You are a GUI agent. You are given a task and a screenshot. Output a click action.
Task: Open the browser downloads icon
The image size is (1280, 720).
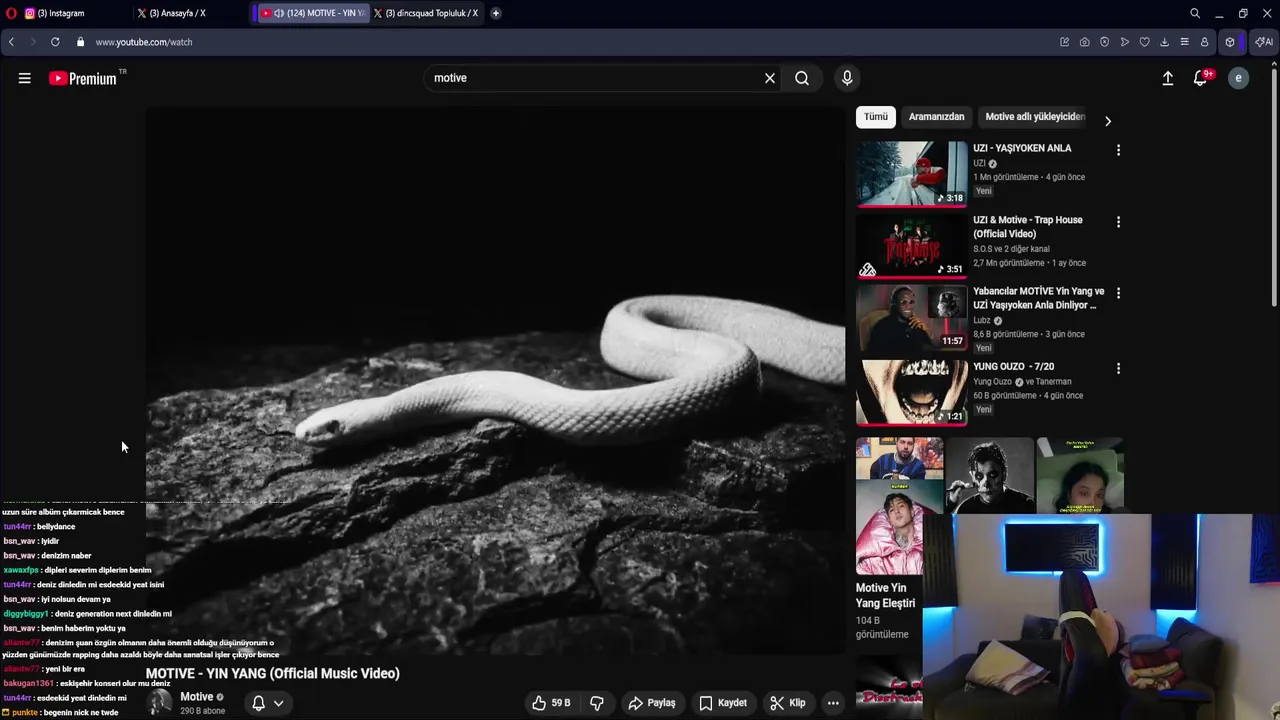pyautogui.click(x=1165, y=42)
